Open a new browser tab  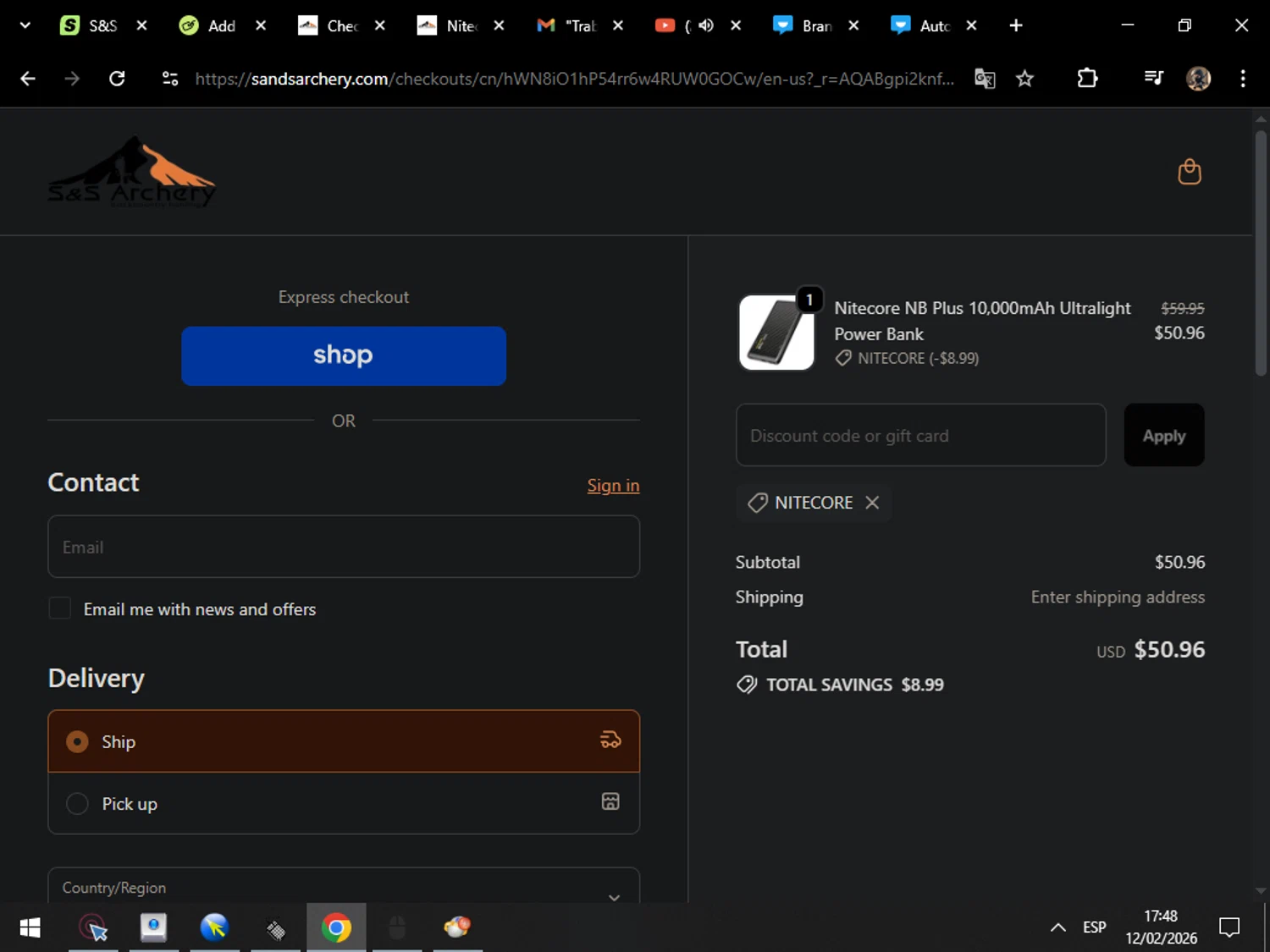1016,25
